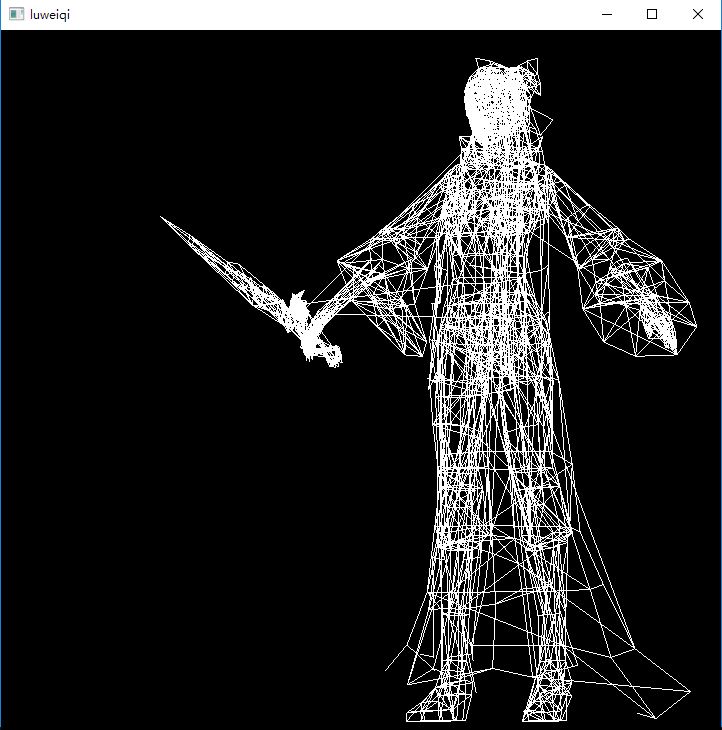
Task: Maximize the luweiqi window
Action: point(652,14)
